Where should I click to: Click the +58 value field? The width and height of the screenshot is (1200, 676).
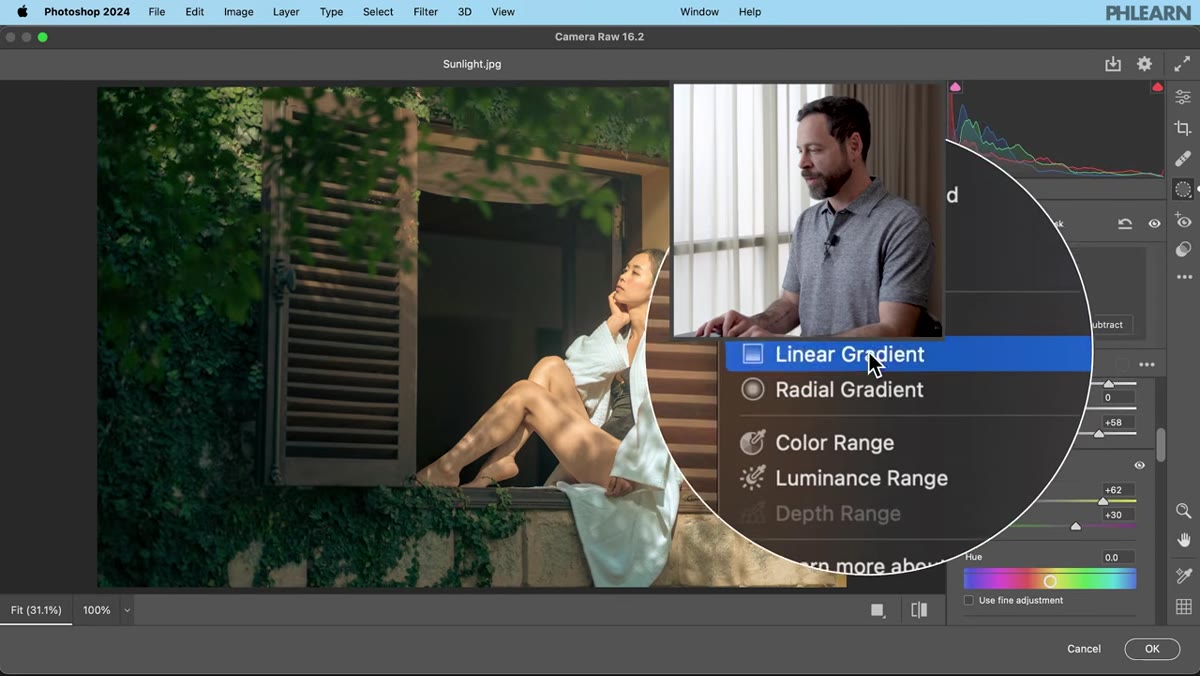[x=1118, y=422]
